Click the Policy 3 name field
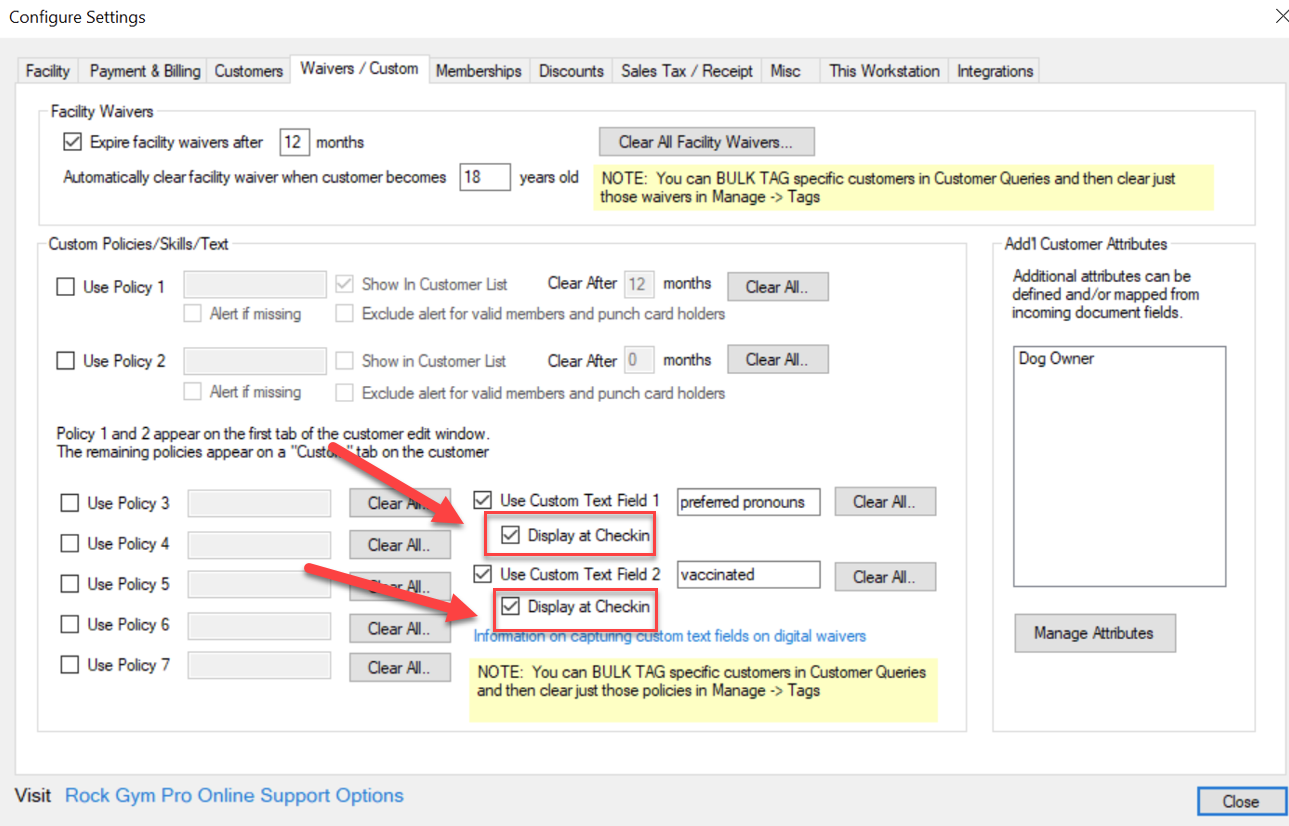Viewport: 1289px width, 826px height. click(259, 503)
